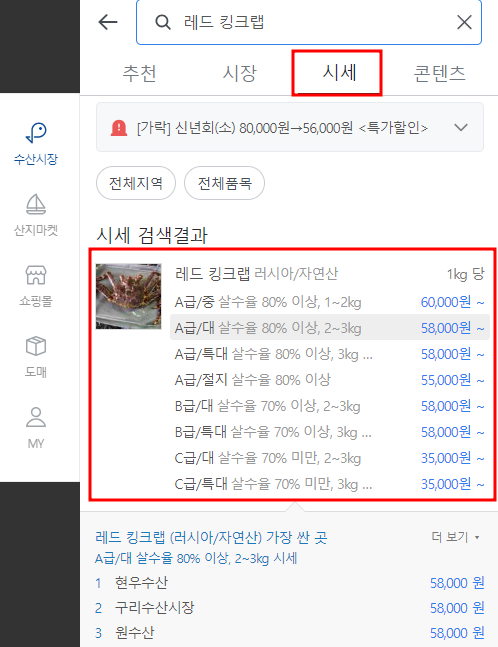Select A급/중 1~2kg price row
Viewport: 498px width, 647px height.
(329, 302)
